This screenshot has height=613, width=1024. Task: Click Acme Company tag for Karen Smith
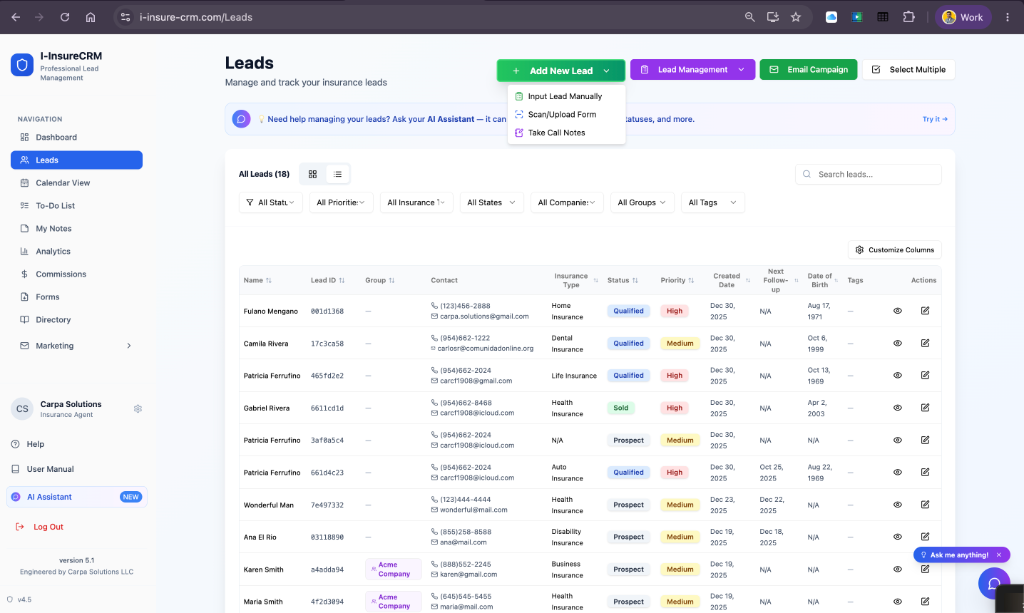(393, 569)
